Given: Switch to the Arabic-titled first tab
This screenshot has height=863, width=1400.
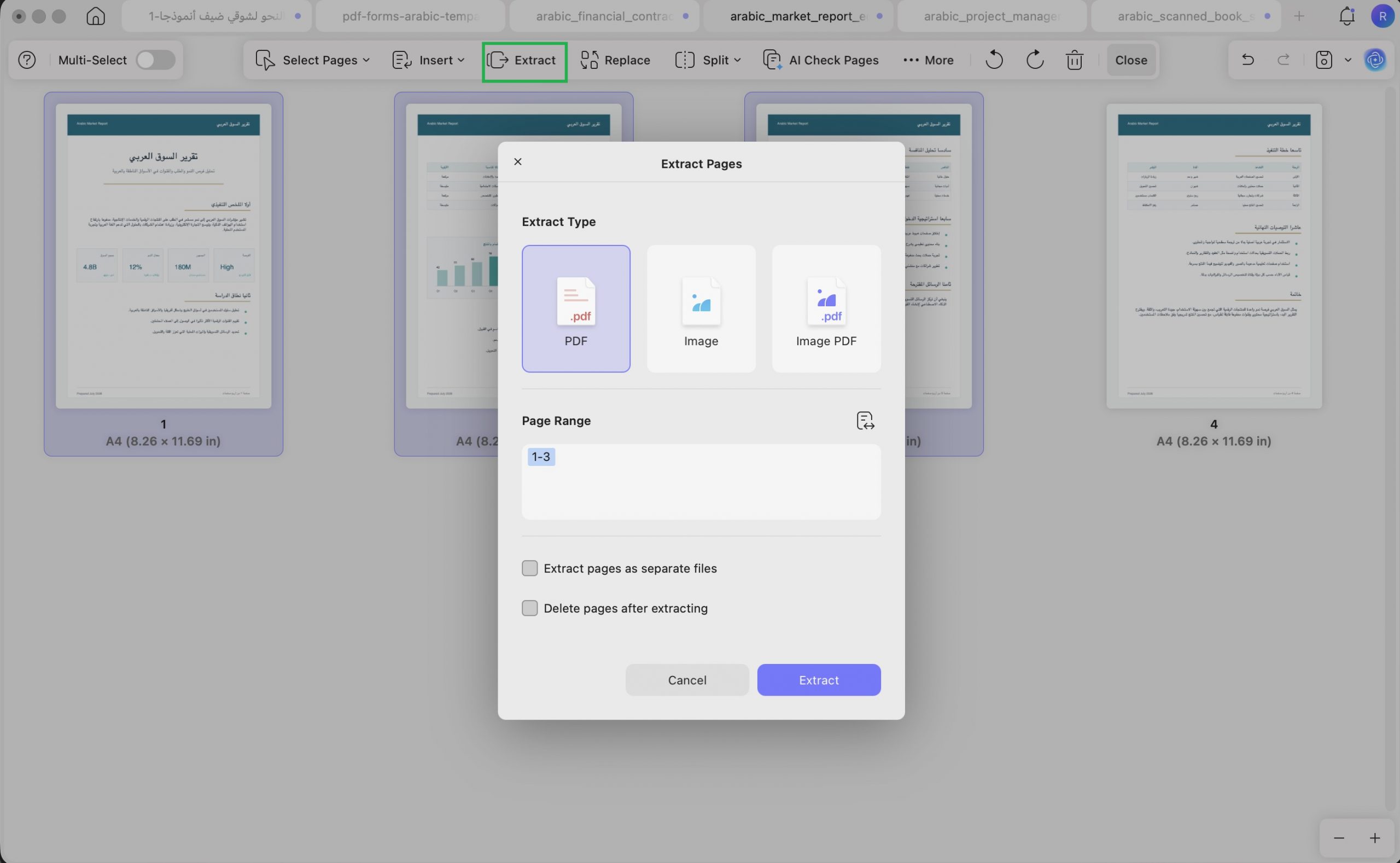Looking at the screenshot, I should point(217,16).
